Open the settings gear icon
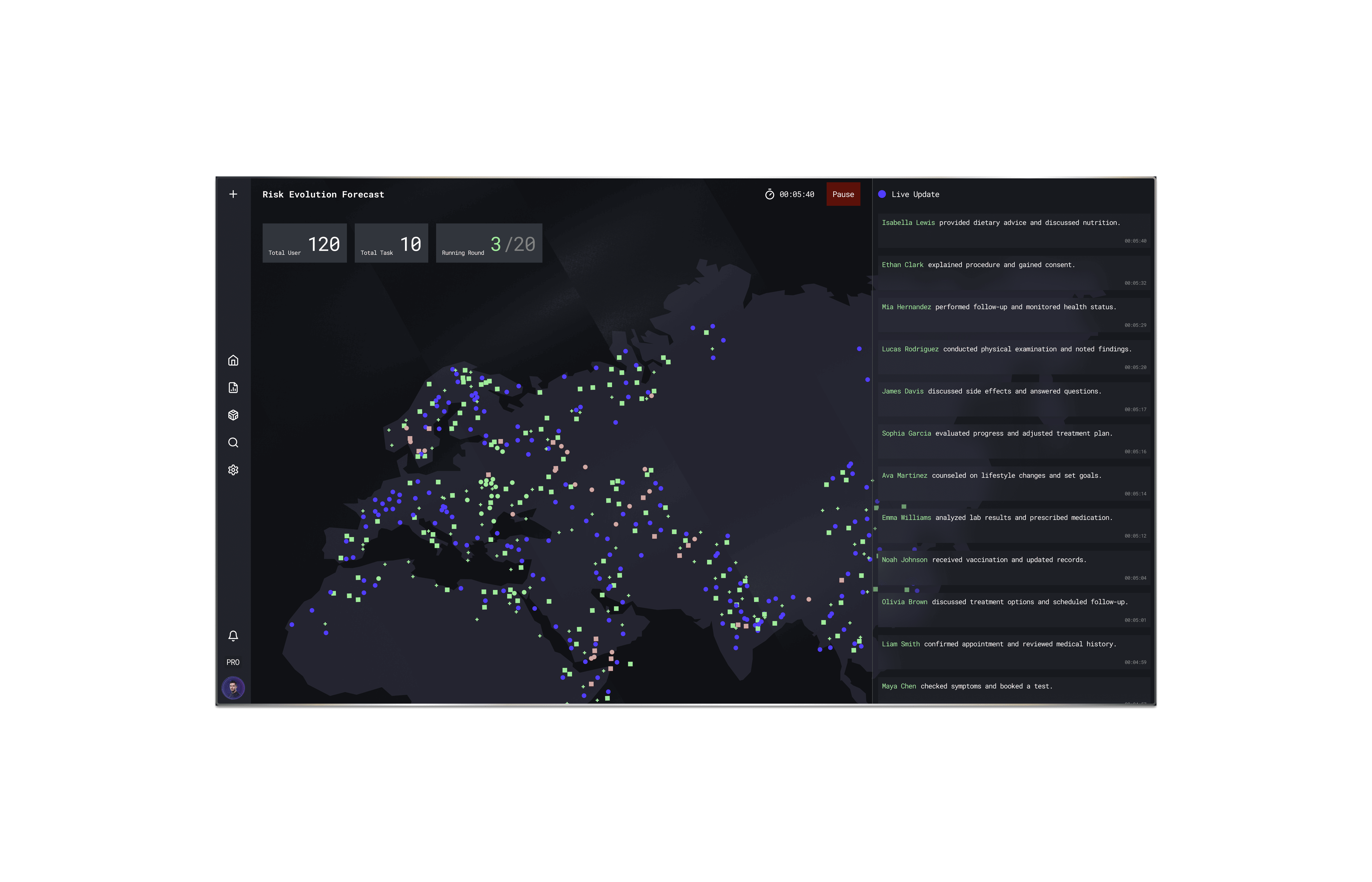This screenshot has height=882, width=1372. 233,470
